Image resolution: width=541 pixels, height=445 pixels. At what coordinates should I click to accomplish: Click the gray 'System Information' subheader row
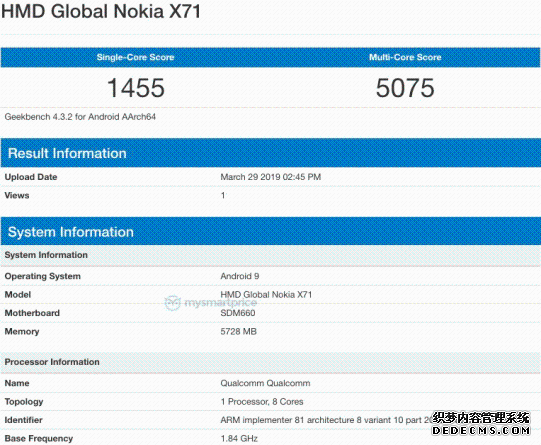click(270, 255)
